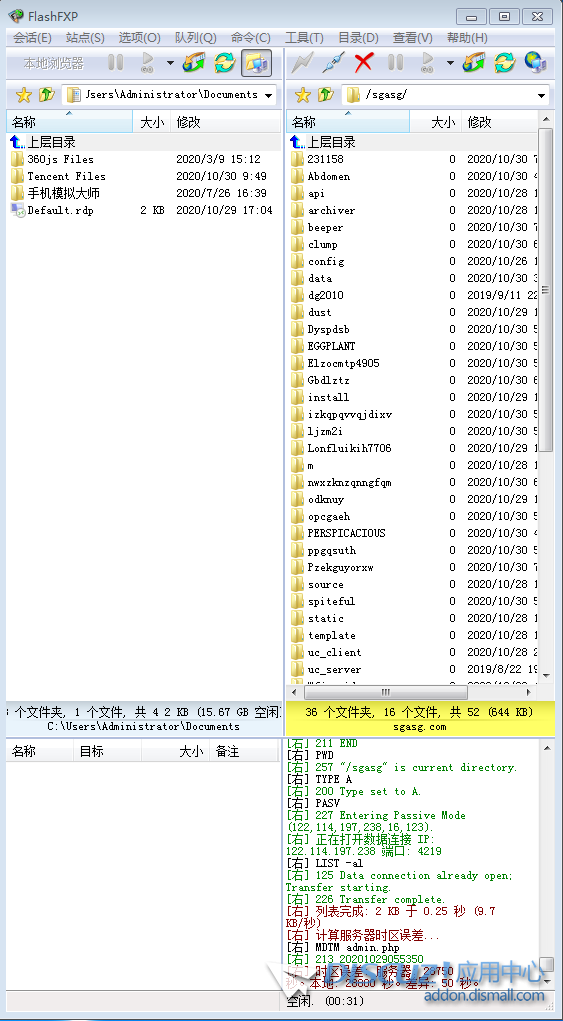The height and width of the screenshot is (1021, 563).
Task: Click the lightning quick connect icon
Action: pyautogui.click(x=302, y=63)
